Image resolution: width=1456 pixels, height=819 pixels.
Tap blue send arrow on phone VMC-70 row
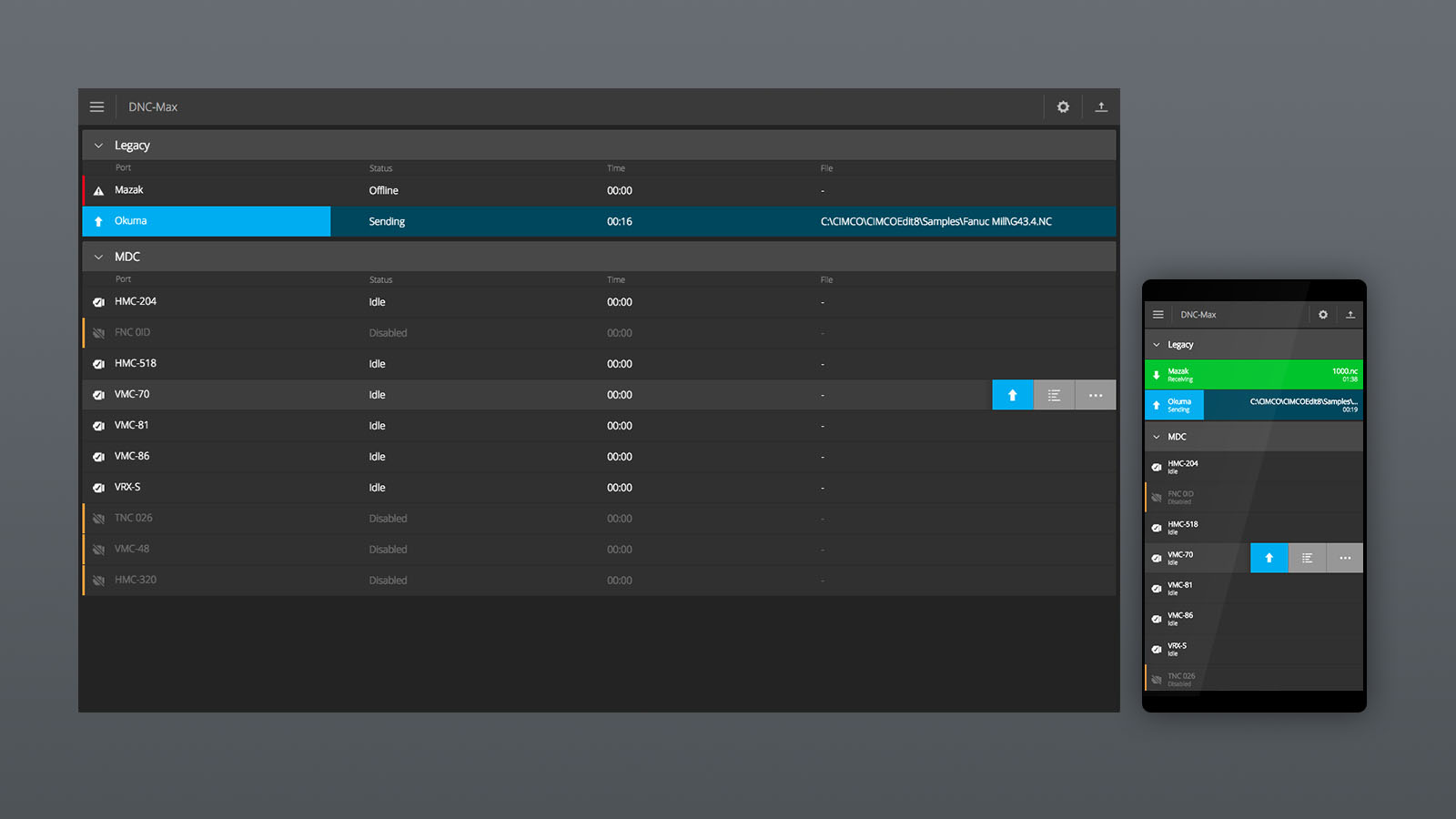(x=1269, y=558)
